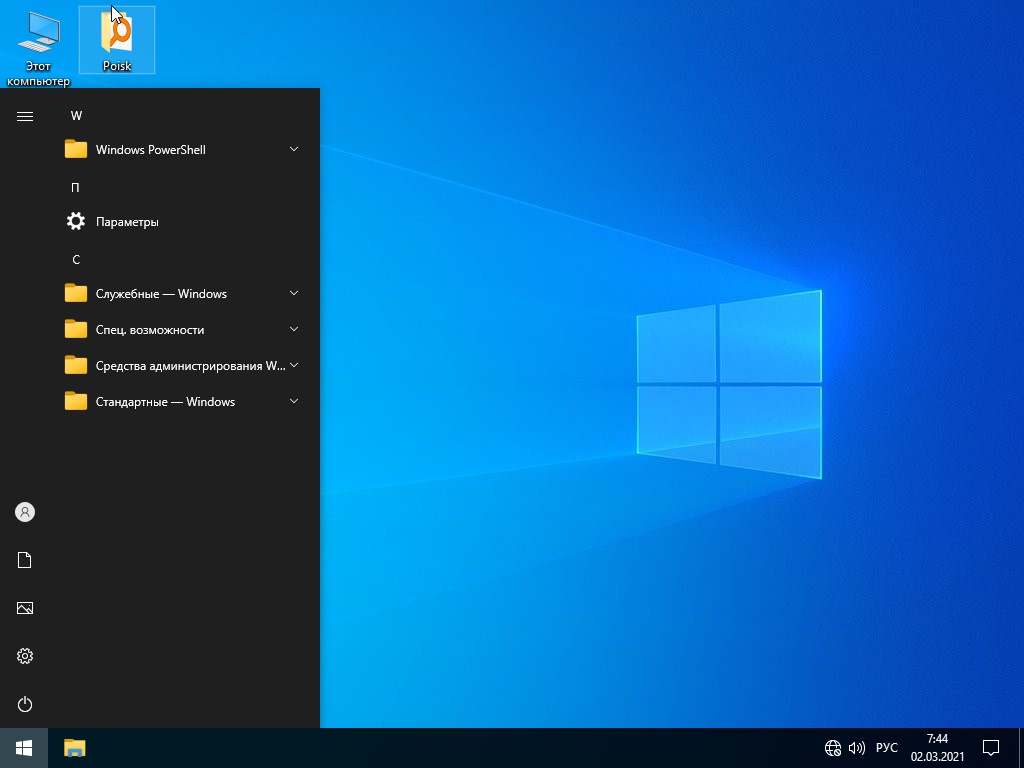
Task: Open the user account icon
Action: [x=25, y=512]
